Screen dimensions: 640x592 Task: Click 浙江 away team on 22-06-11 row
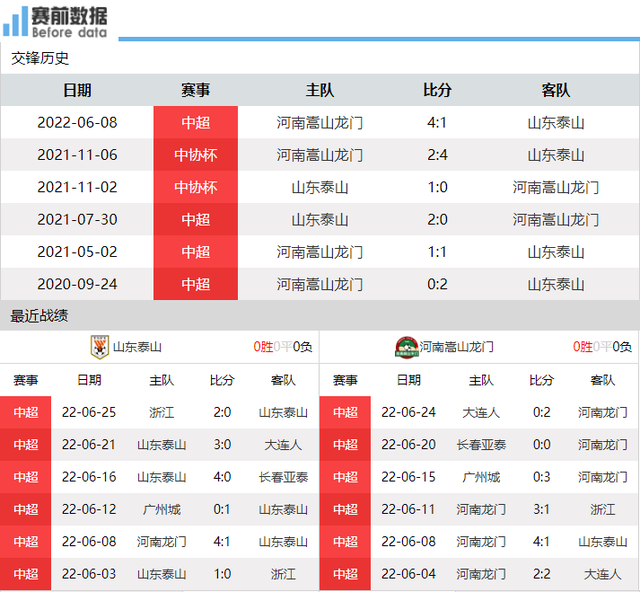[602, 510]
